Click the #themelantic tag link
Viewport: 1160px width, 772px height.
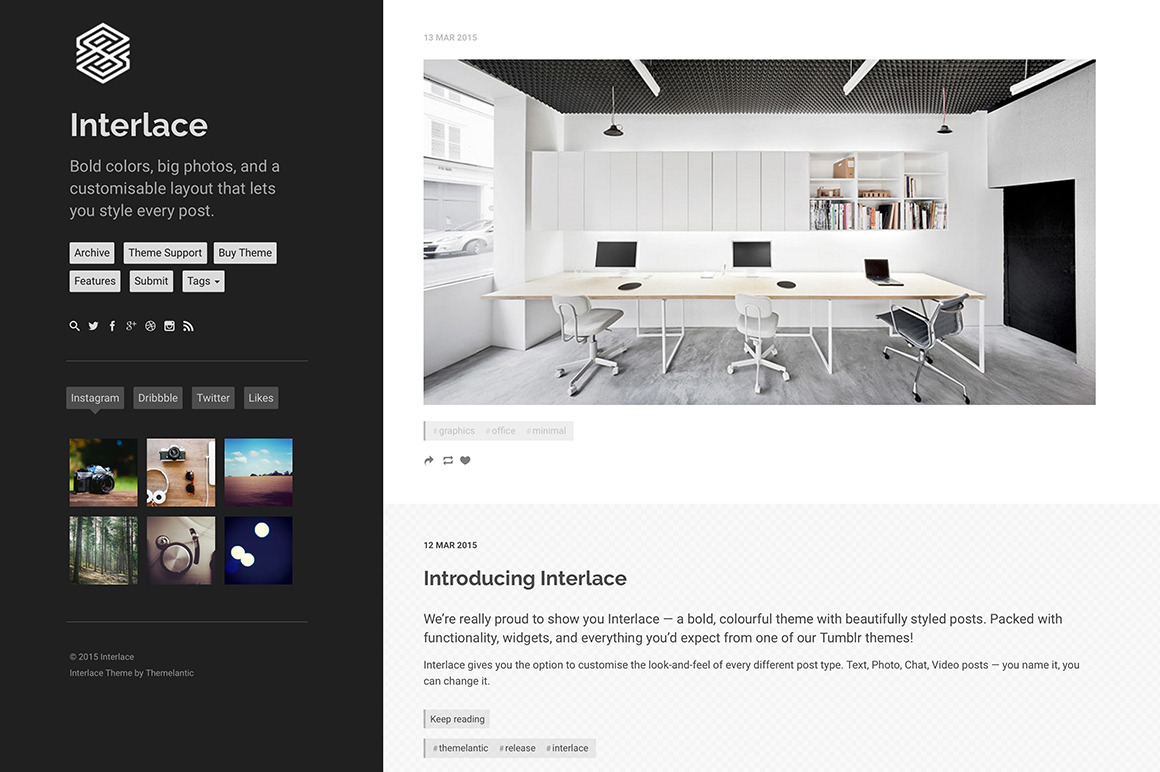pyautogui.click(x=460, y=748)
